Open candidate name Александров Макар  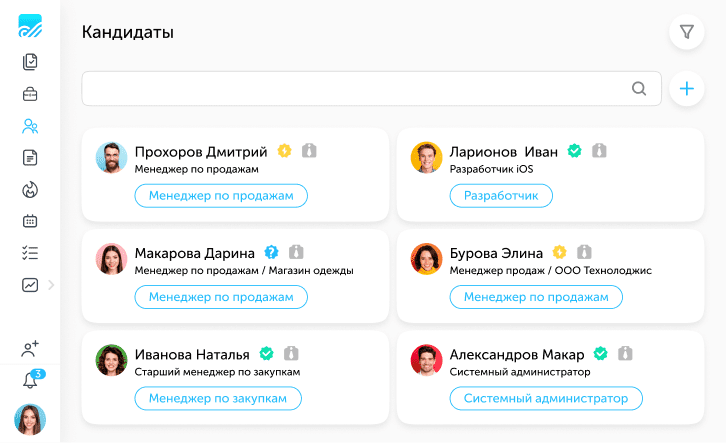517,355
